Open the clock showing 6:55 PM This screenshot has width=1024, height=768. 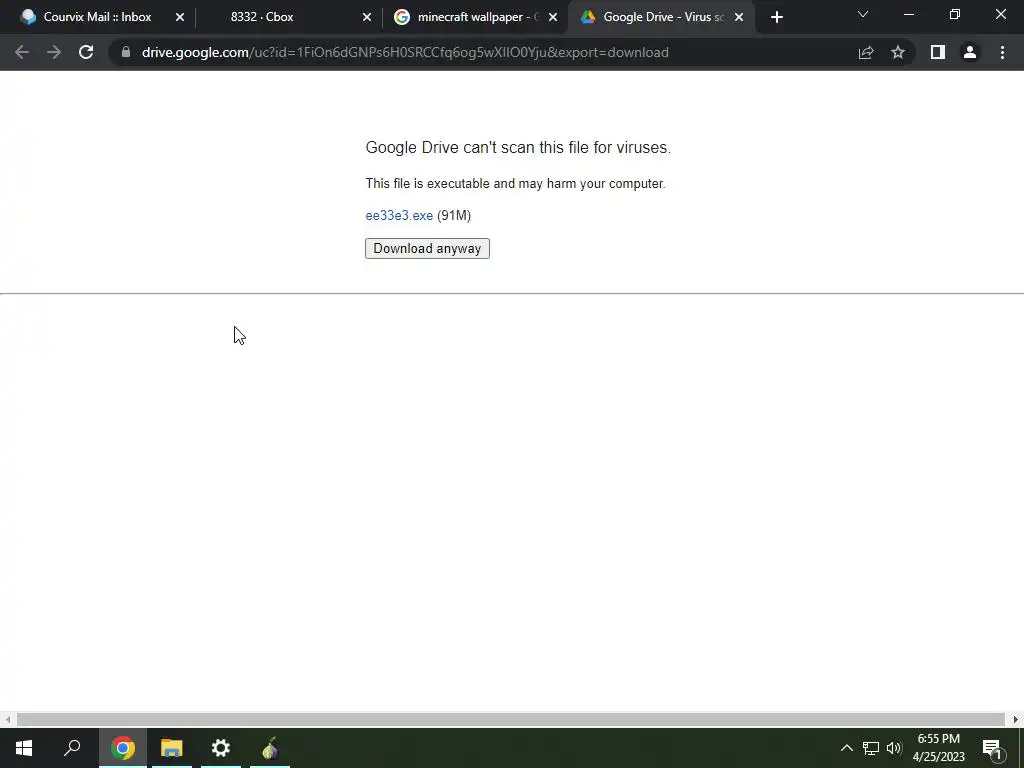point(938,748)
